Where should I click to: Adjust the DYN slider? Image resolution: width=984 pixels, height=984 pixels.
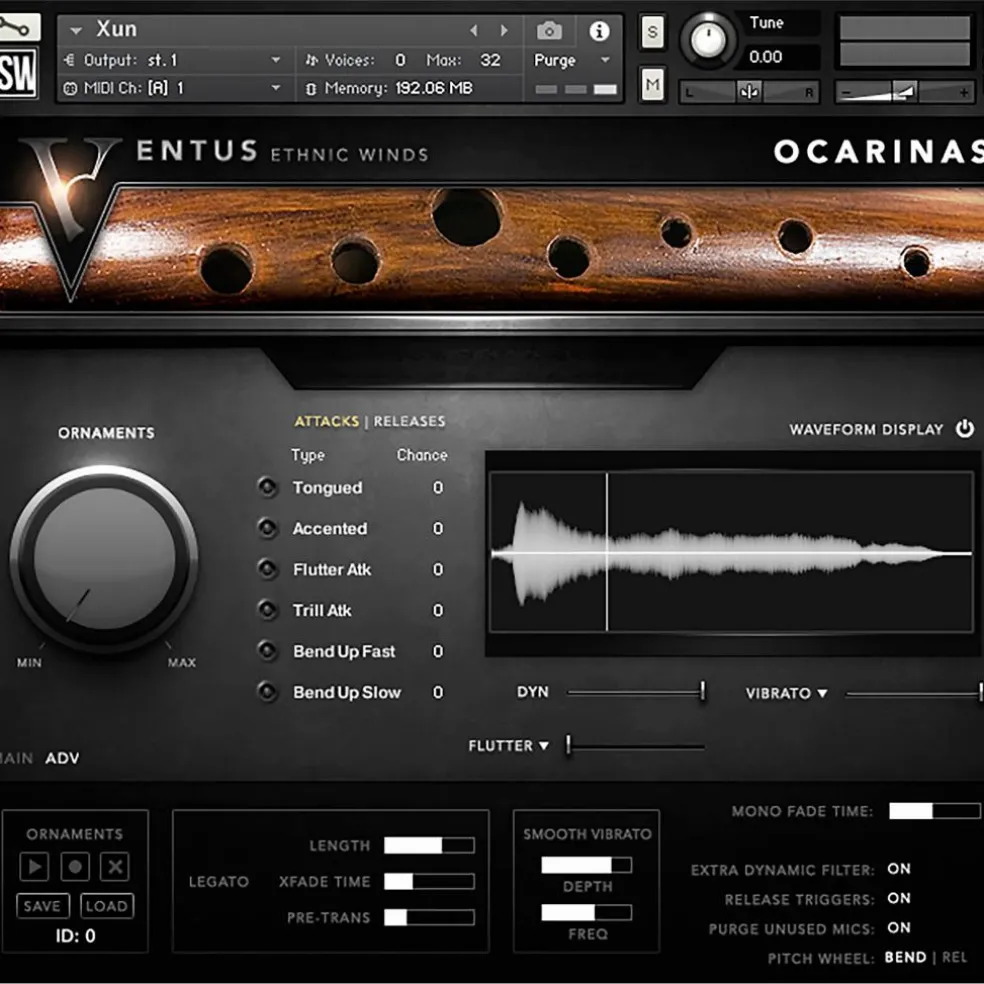click(x=636, y=692)
